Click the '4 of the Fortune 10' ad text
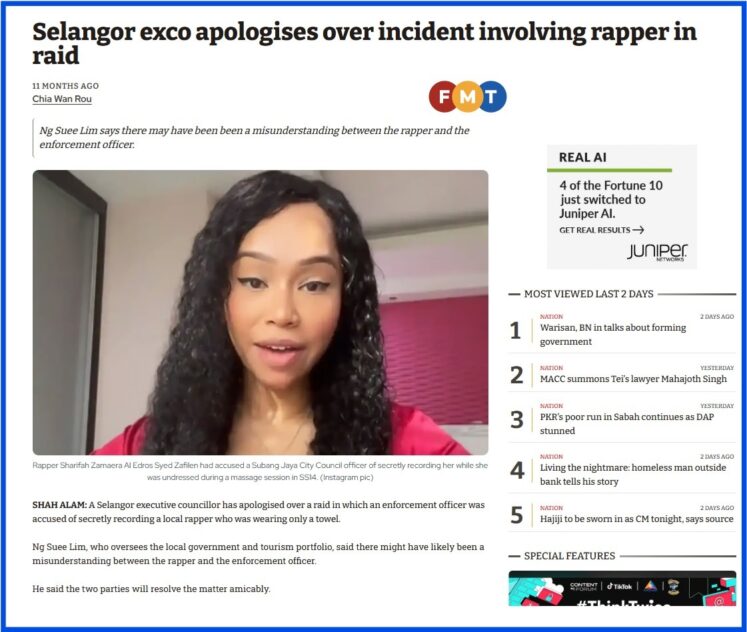The width and height of the screenshot is (747, 632). [611, 199]
